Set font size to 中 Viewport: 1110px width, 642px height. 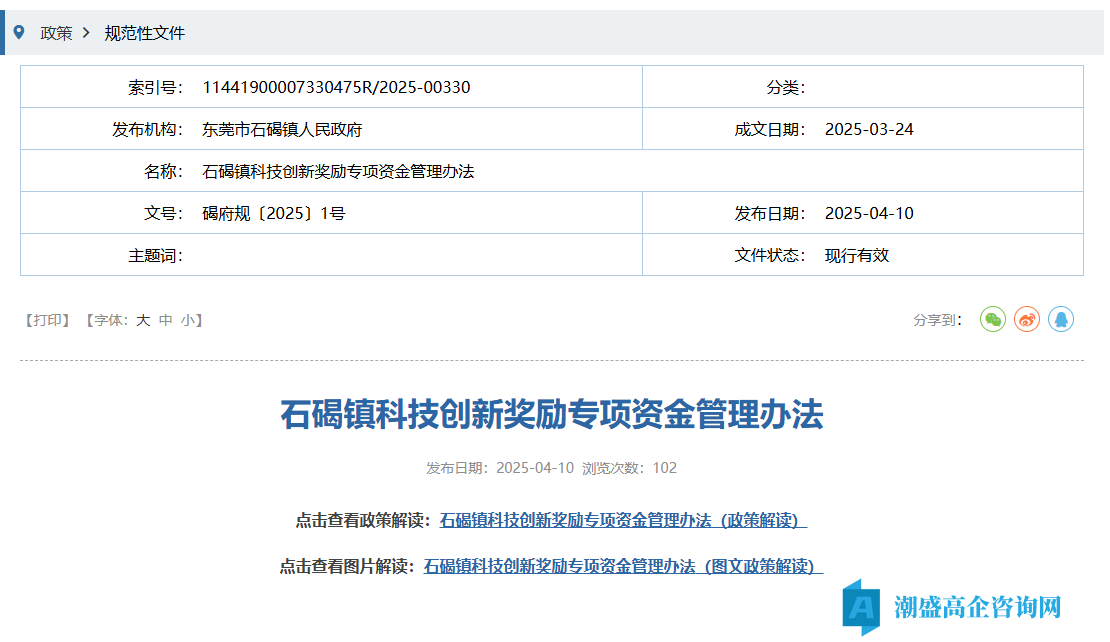pos(166,320)
